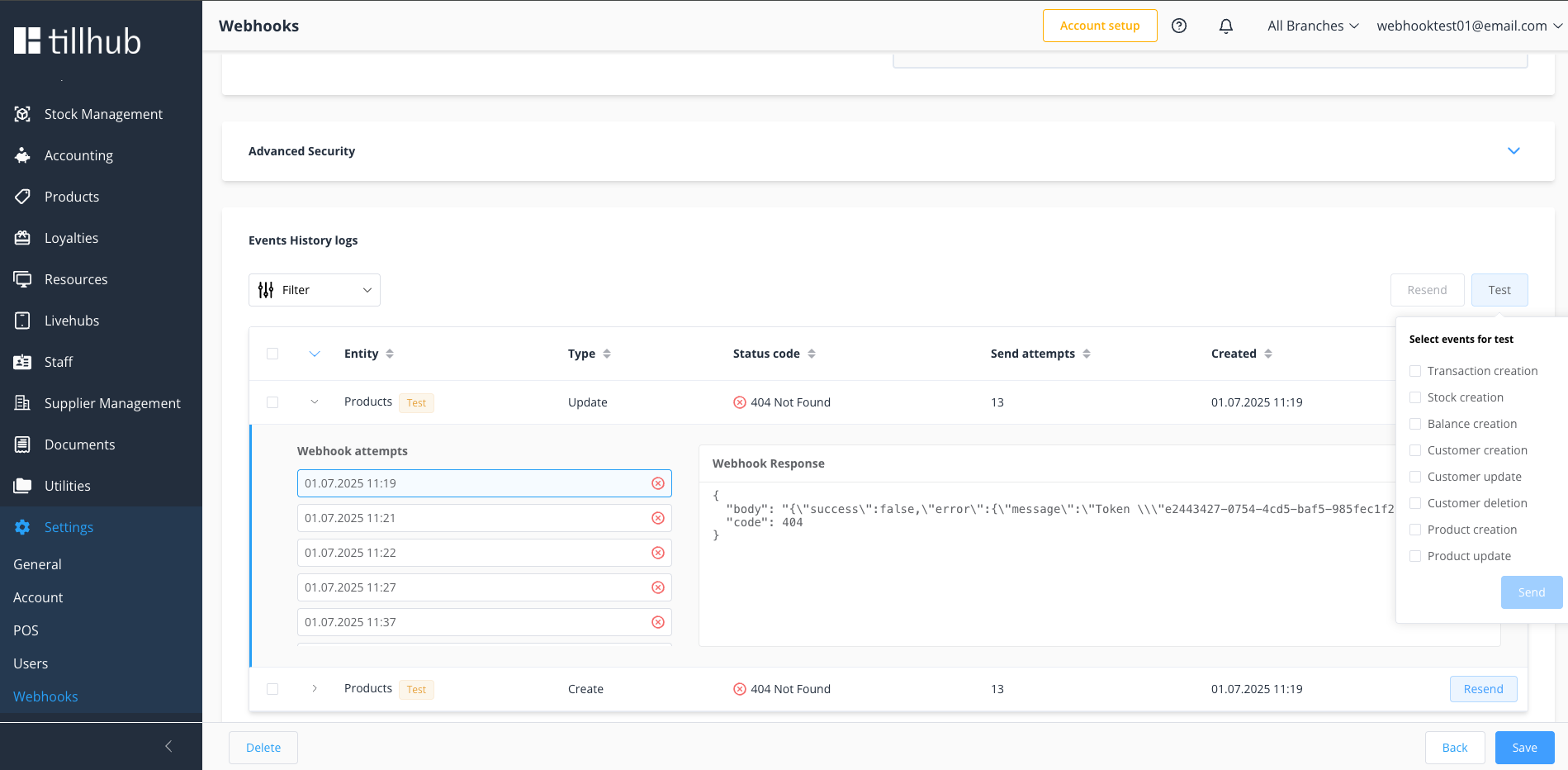The height and width of the screenshot is (770, 1568).
Task: Click error icon on 11:19 attempt
Action: click(658, 483)
